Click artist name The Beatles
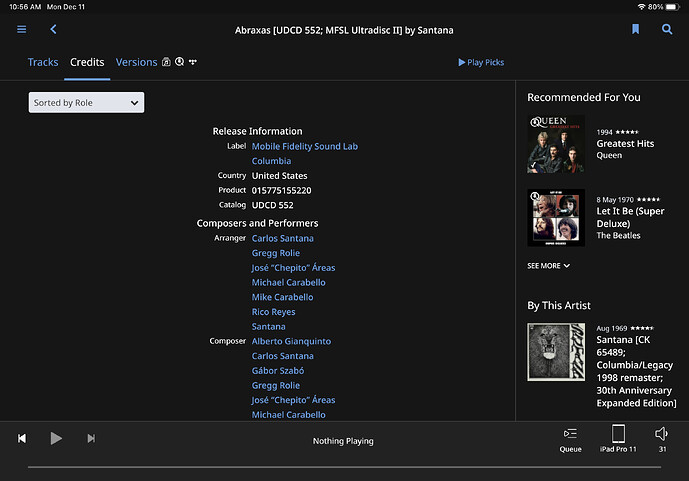Image resolution: width=689 pixels, height=481 pixels. tap(618, 236)
